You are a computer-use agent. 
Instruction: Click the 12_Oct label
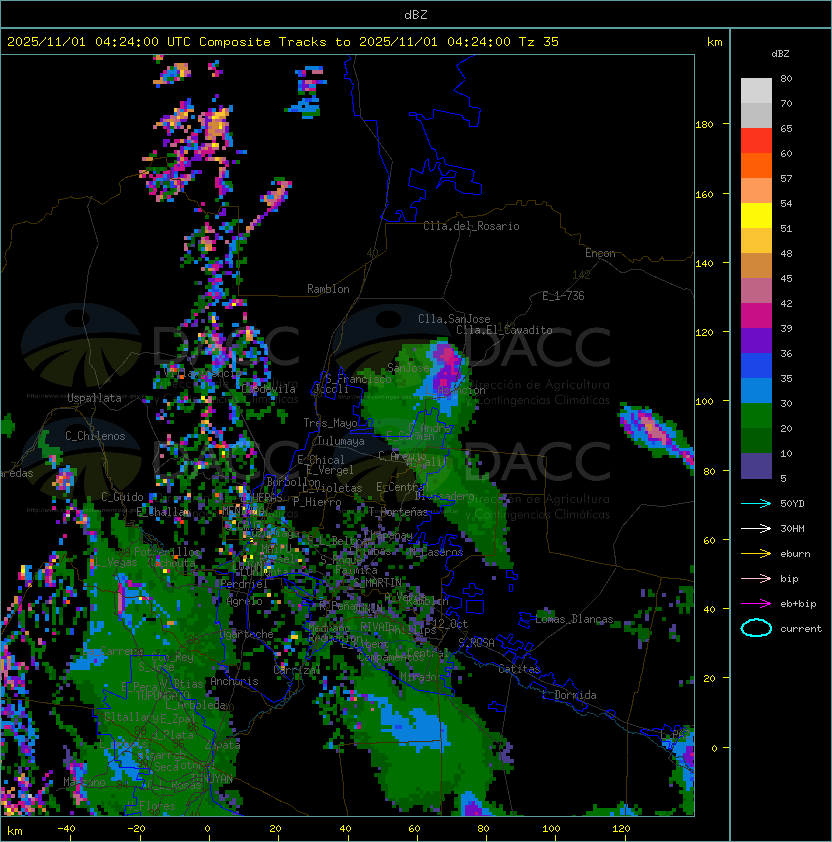(x=450, y=624)
